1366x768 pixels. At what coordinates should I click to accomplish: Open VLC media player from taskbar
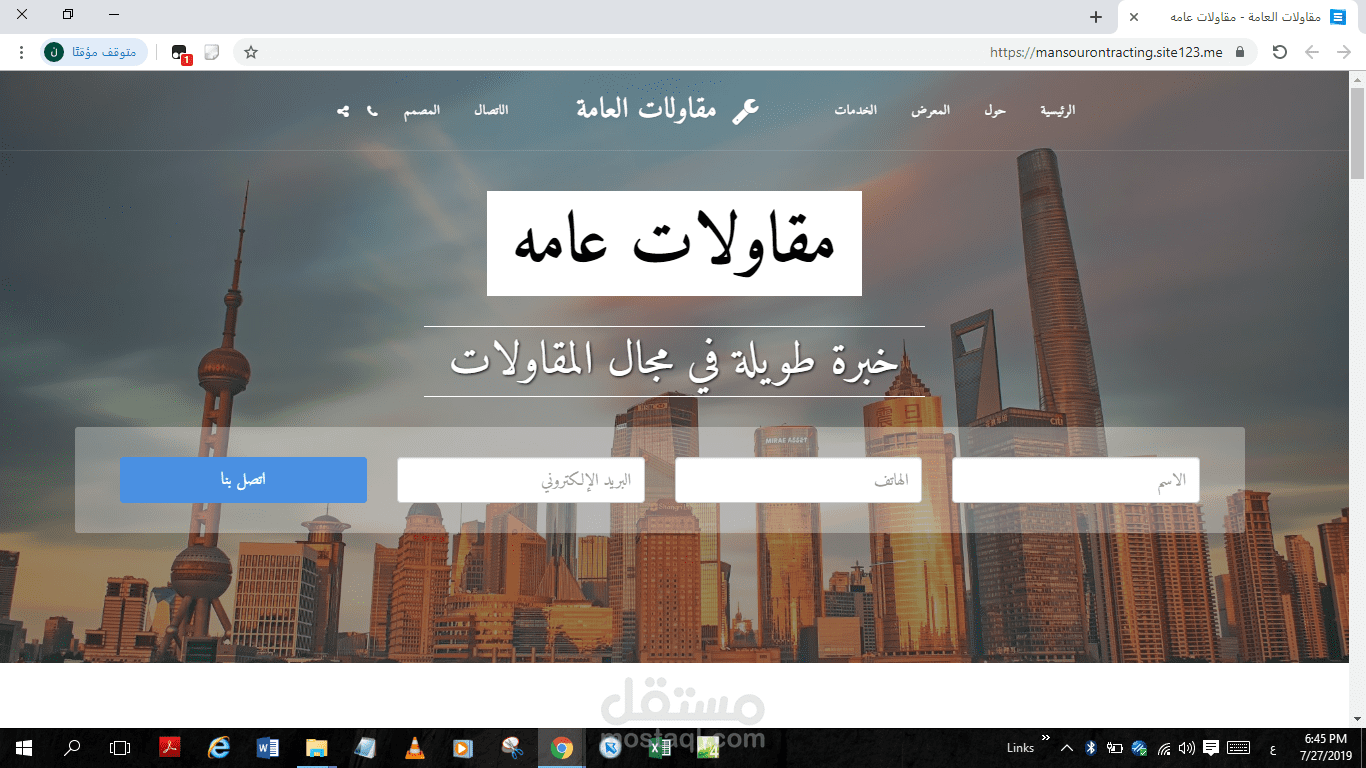(x=414, y=748)
